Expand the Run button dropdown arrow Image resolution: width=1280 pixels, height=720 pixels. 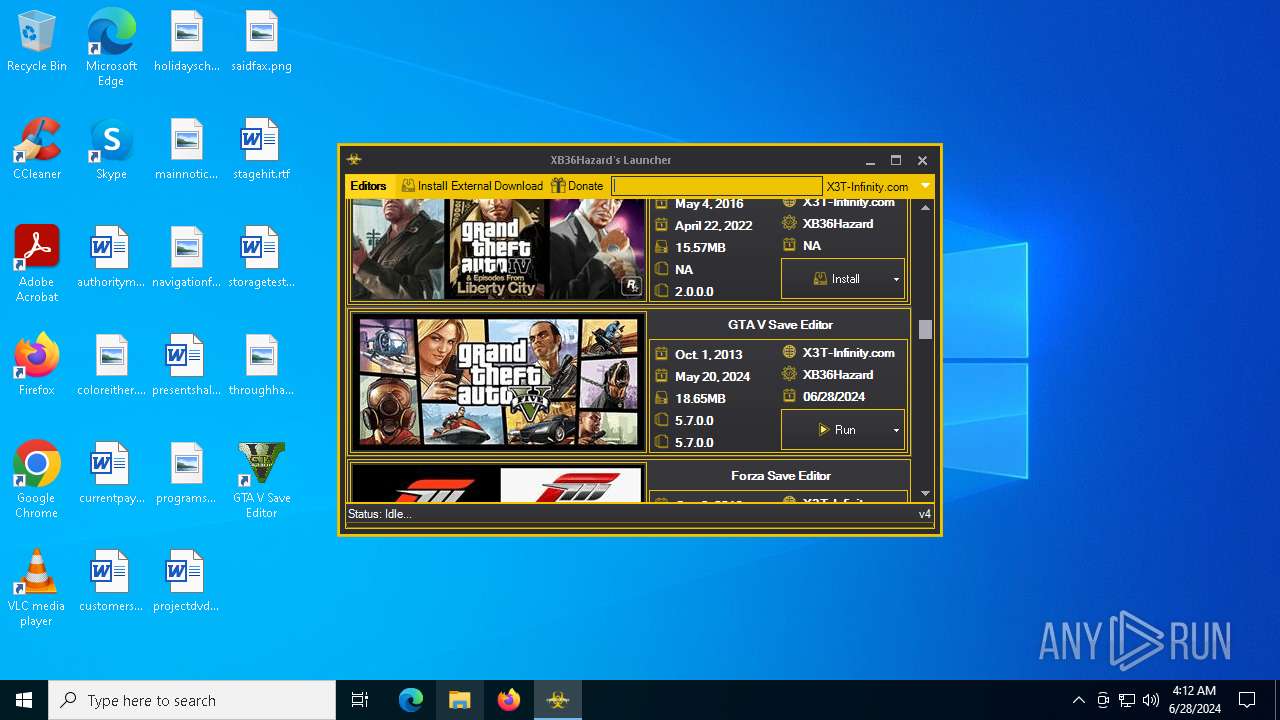(896, 431)
